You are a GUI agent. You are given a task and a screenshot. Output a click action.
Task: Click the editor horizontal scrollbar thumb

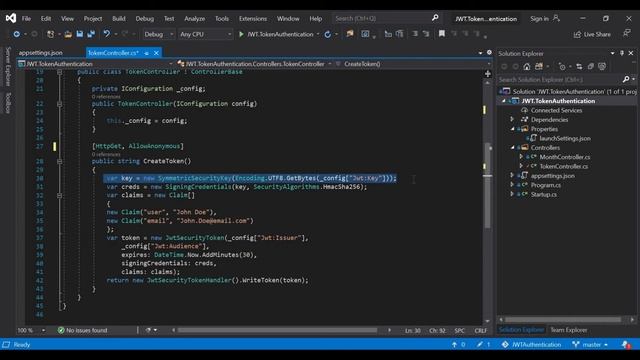278,330
